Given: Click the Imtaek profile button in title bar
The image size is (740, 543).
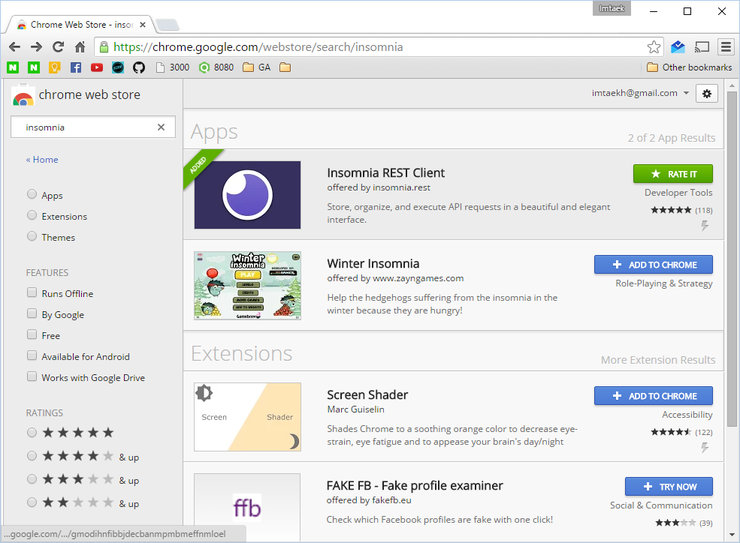Looking at the screenshot, I should pyautogui.click(x=612, y=8).
